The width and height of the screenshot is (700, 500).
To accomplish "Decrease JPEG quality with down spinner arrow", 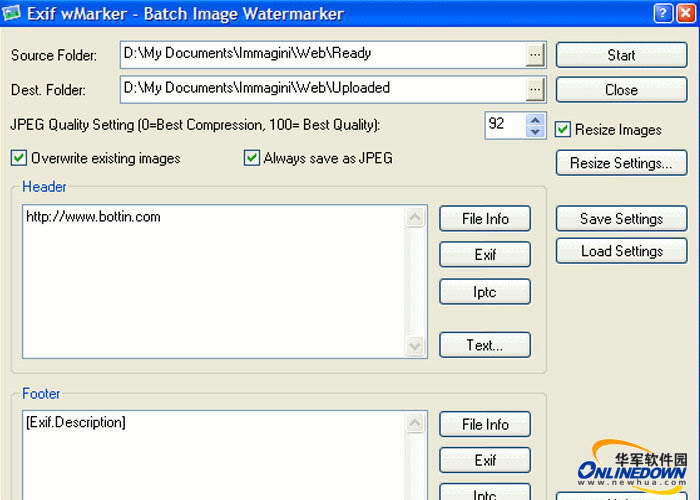I will pyautogui.click(x=535, y=132).
